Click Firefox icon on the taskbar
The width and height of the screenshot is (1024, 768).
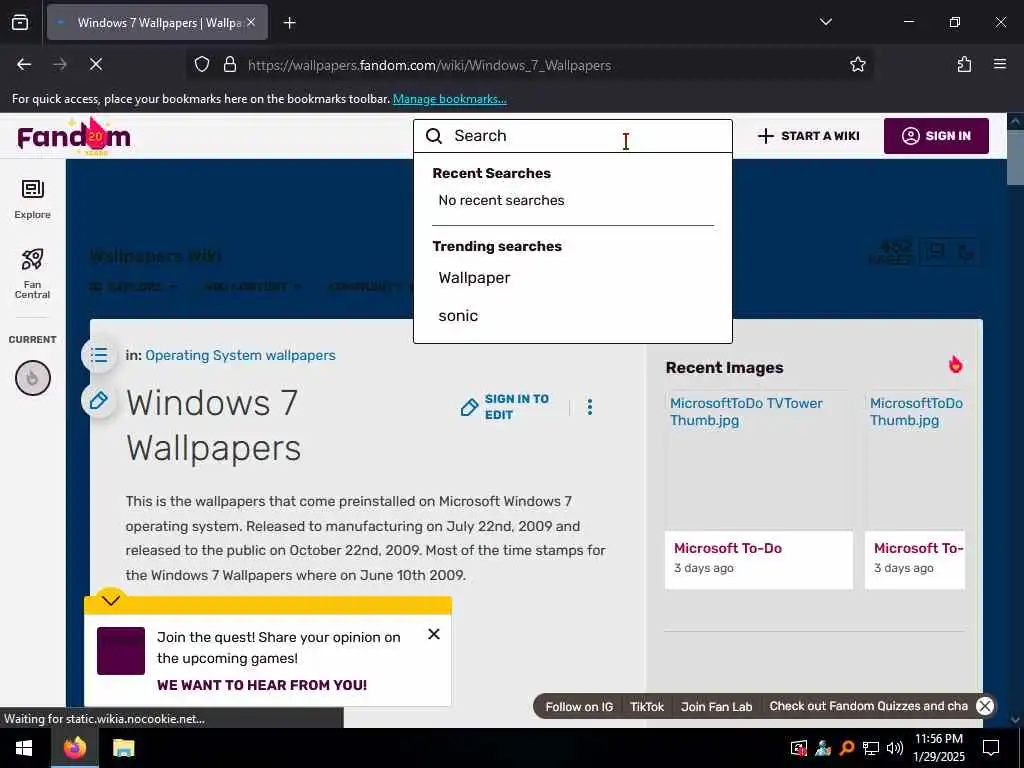point(74,748)
